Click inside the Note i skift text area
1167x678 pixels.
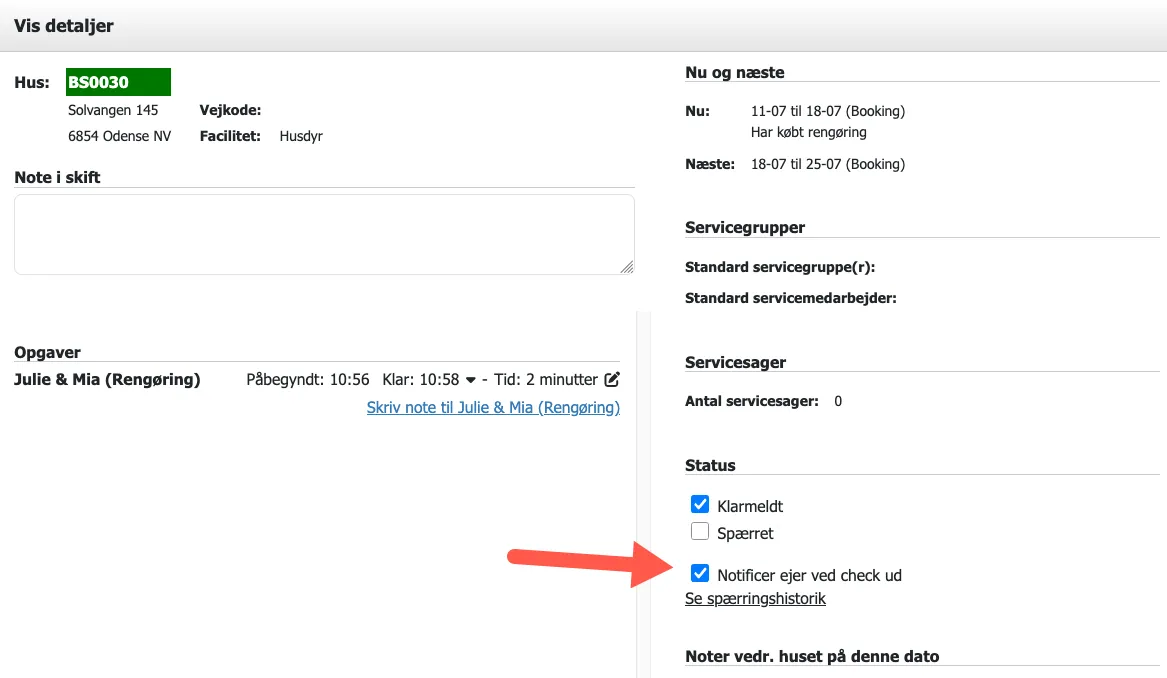pos(324,234)
